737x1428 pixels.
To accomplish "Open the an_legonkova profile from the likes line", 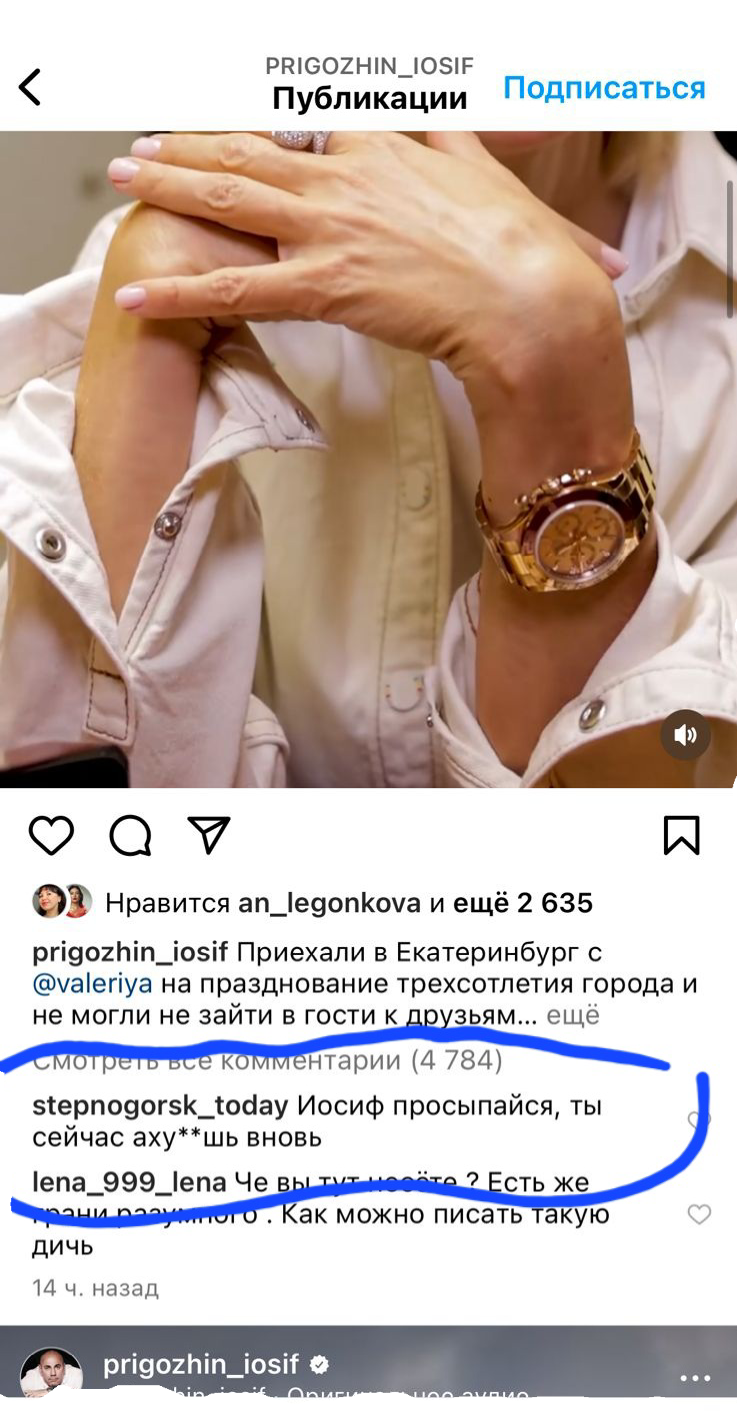I will pyautogui.click(x=329, y=904).
